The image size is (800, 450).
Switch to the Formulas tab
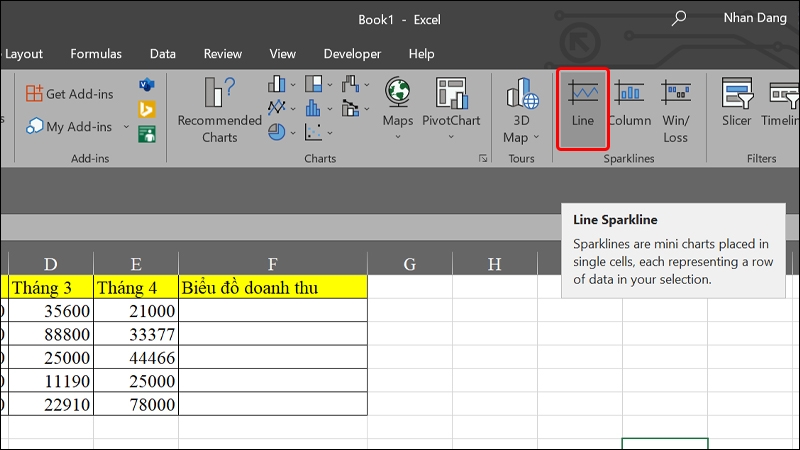[x=96, y=54]
